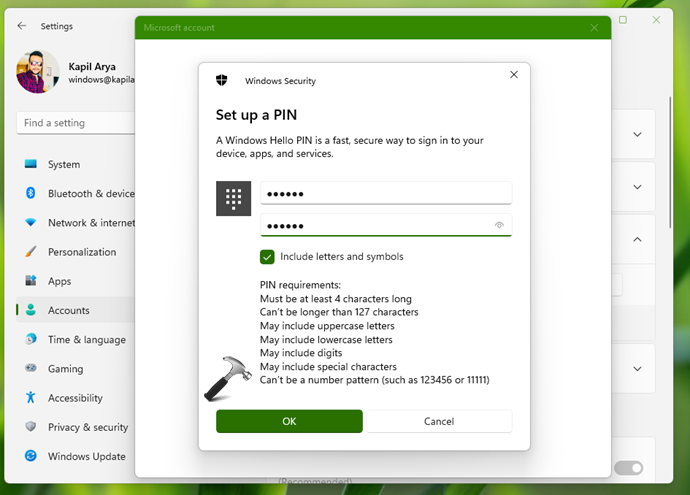Reveal PIN with the eye icon
Screen dimensions: 690x495
pyautogui.click(x=499, y=226)
